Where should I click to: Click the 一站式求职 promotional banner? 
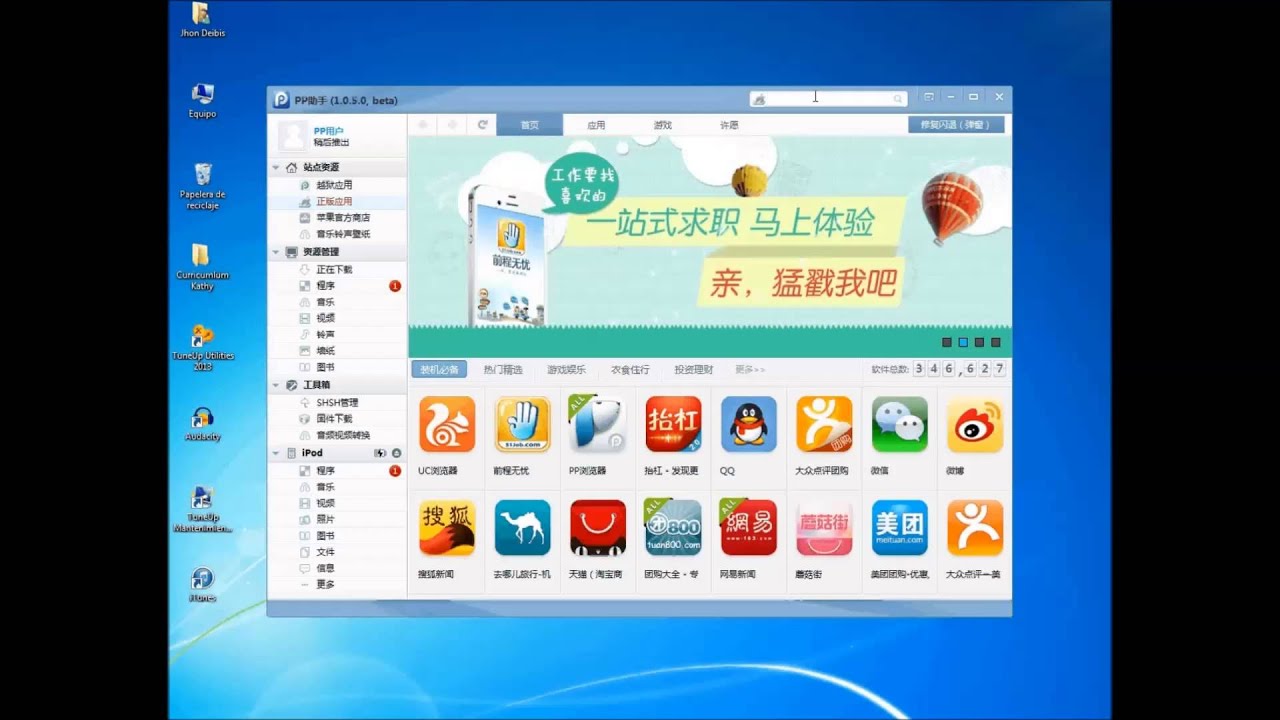tap(710, 247)
